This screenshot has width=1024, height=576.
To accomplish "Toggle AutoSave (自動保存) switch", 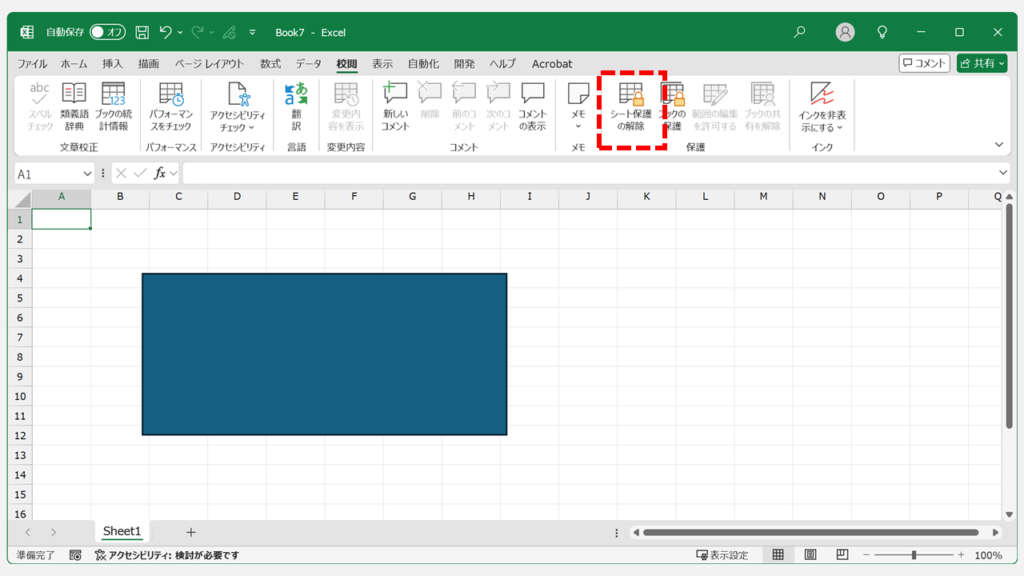I will tap(107, 32).
